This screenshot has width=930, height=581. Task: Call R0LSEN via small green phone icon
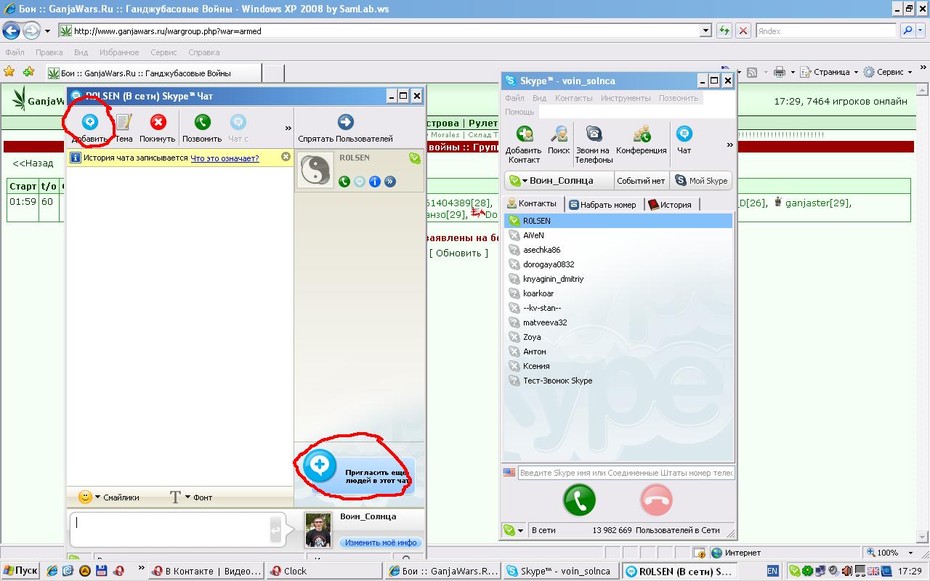coord(344,181)
